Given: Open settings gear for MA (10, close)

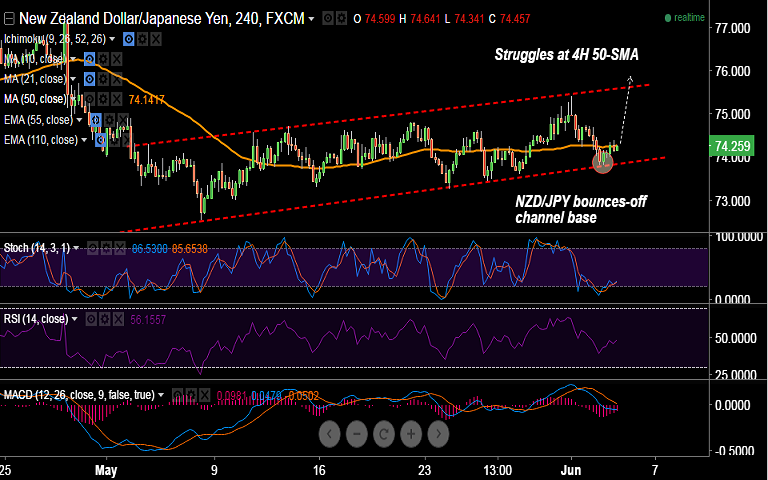Looking at the screenshot, I should point(103,60).
